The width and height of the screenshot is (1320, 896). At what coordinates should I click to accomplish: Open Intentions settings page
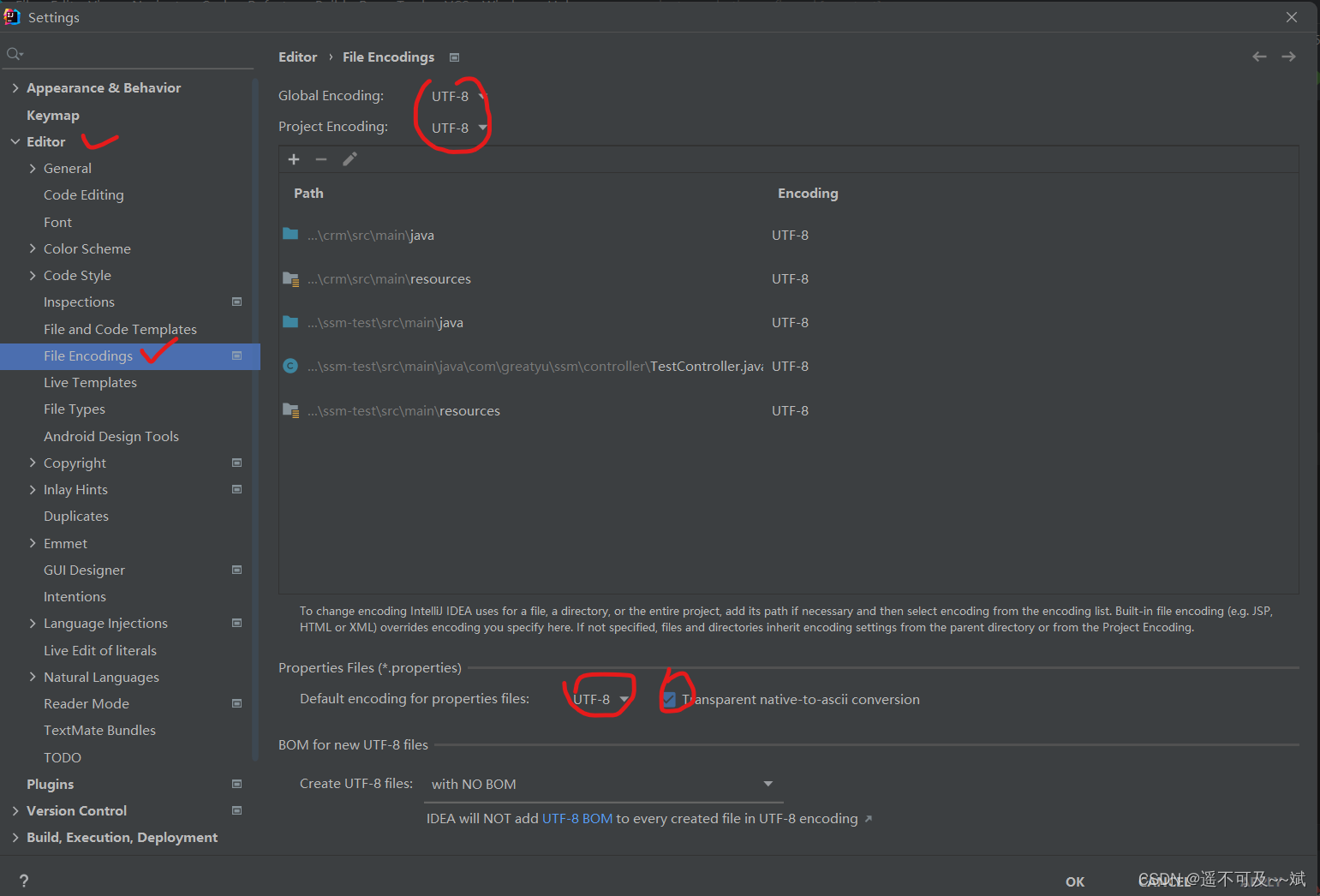point(75,596)
